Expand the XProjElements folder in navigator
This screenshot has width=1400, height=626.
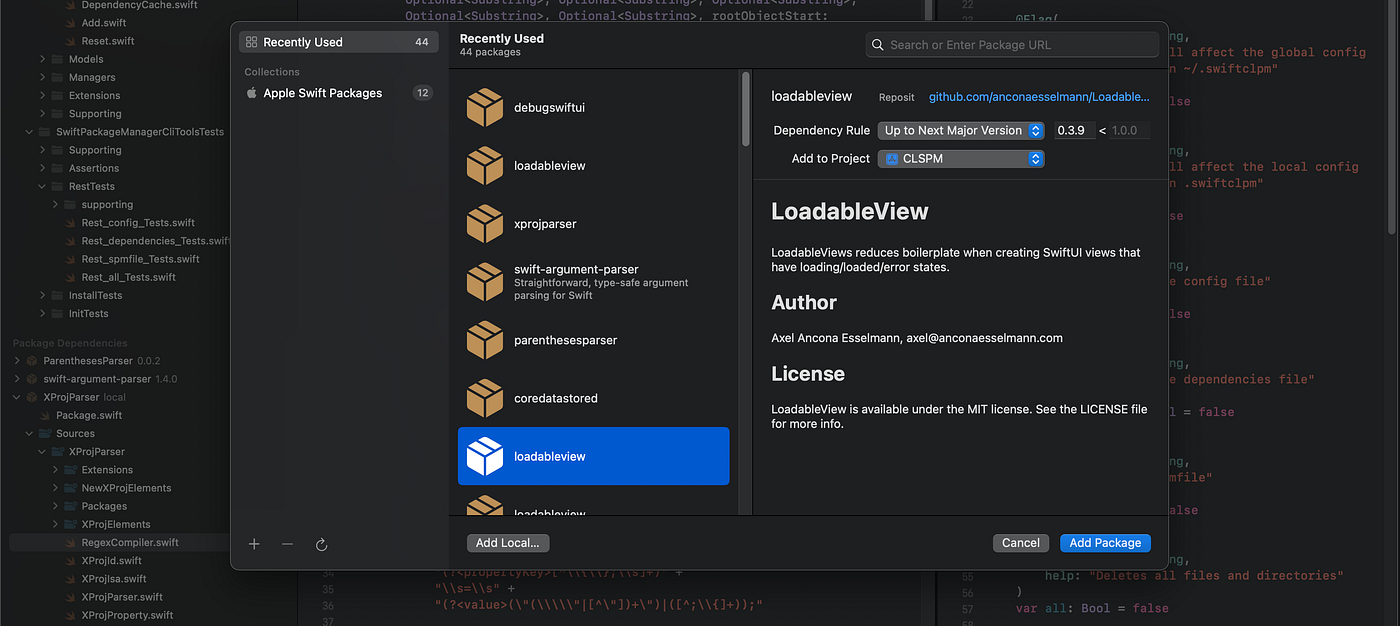56,524
